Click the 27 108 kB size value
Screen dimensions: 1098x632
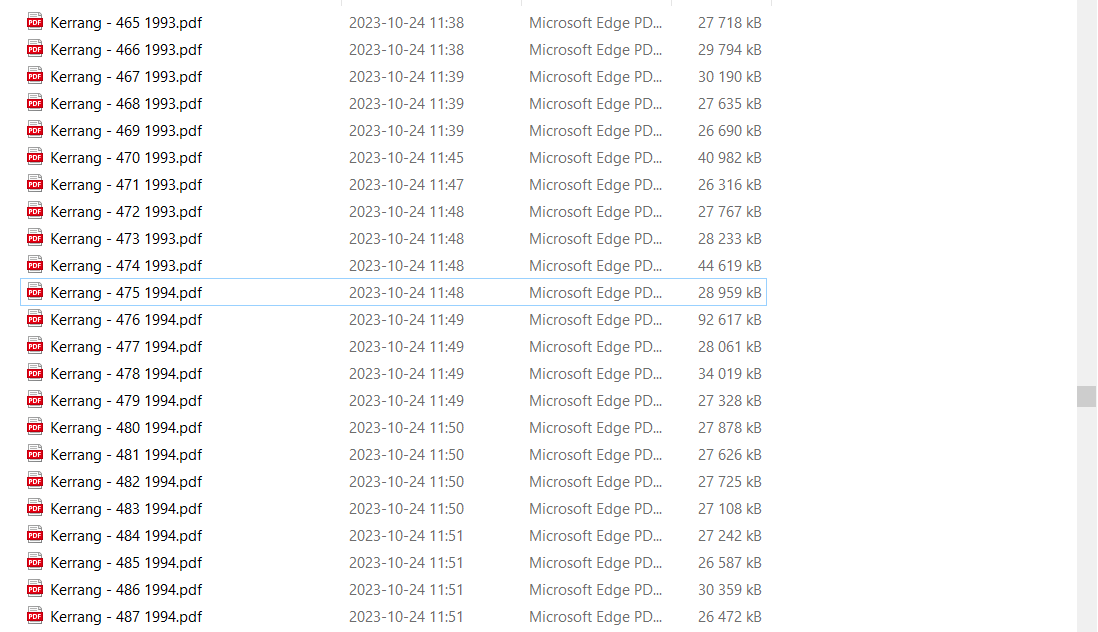coord(729,509)
